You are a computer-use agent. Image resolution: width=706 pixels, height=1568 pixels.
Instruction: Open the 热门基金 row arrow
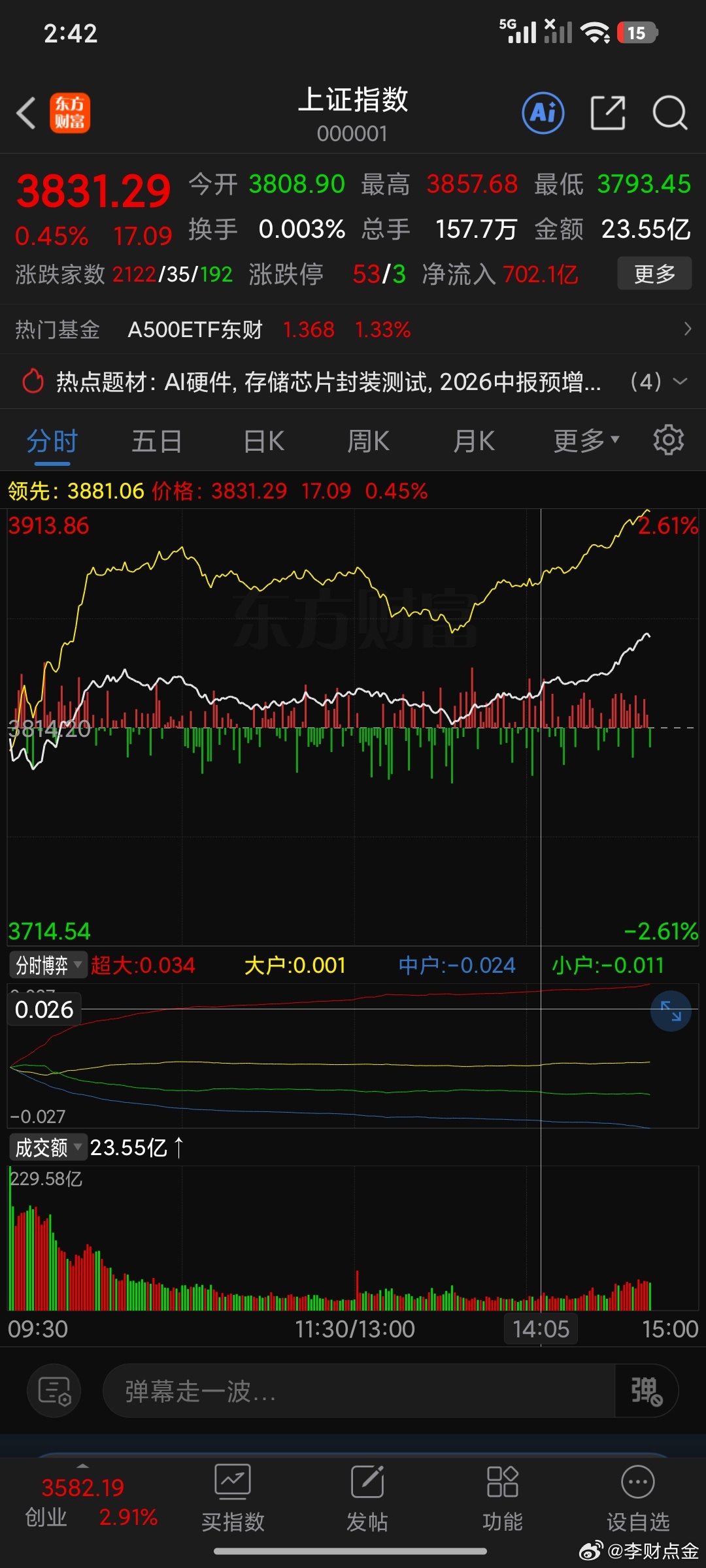pyautogui.click(x=687, y=329)
